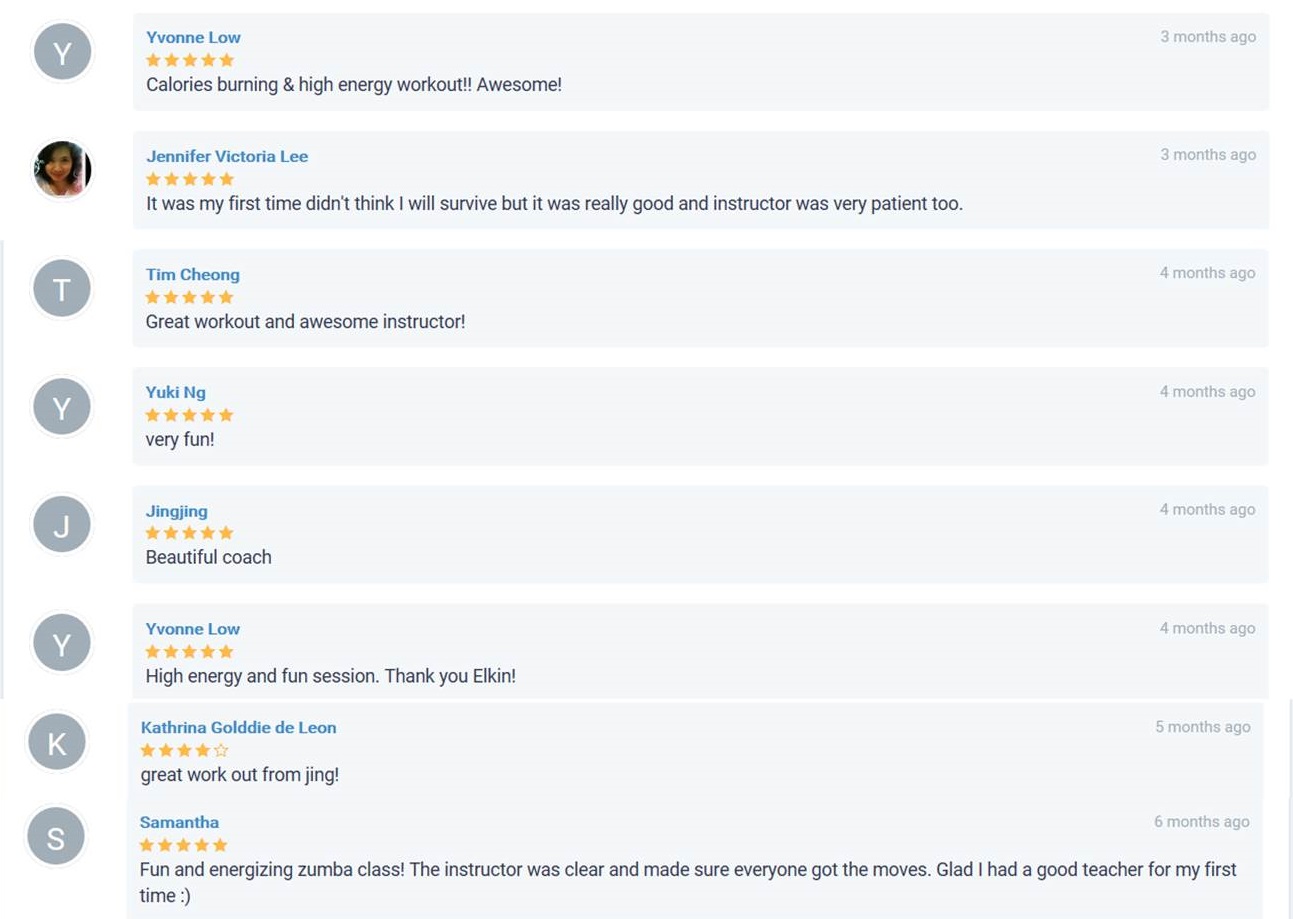Open Tim Cheong reviewer name link
Image resolution: width=1293 pixels, height=919 pixels.
click(x=193, y=274)
